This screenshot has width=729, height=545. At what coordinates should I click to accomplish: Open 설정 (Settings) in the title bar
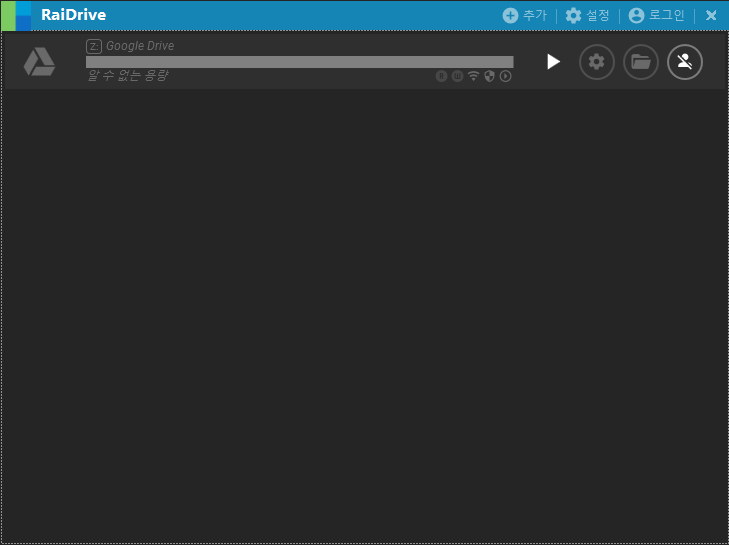(x=587, y=15)
